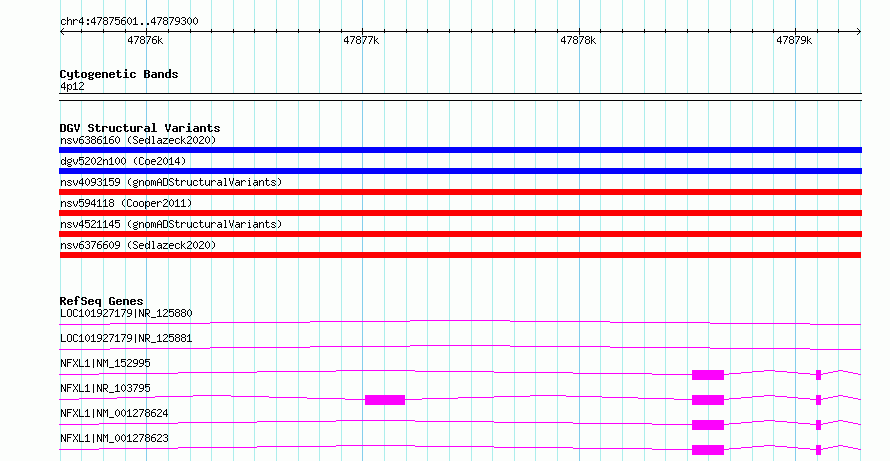Click the blue bar for dgv5202n100
The width and height of the screenshot is (890, 461).
click(x=460, y=171)
